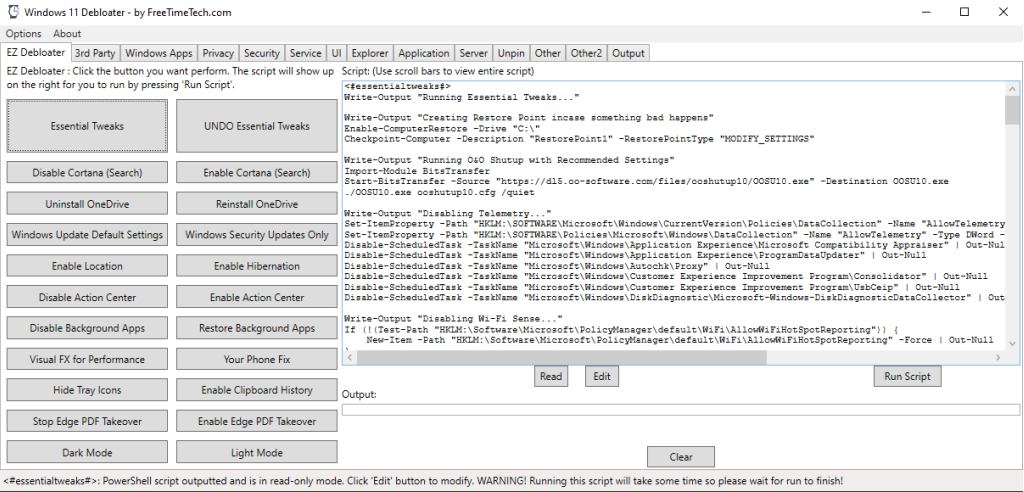Open the About menu
This screenshot has height=492, width=1024.
click(x=67, y=33)
